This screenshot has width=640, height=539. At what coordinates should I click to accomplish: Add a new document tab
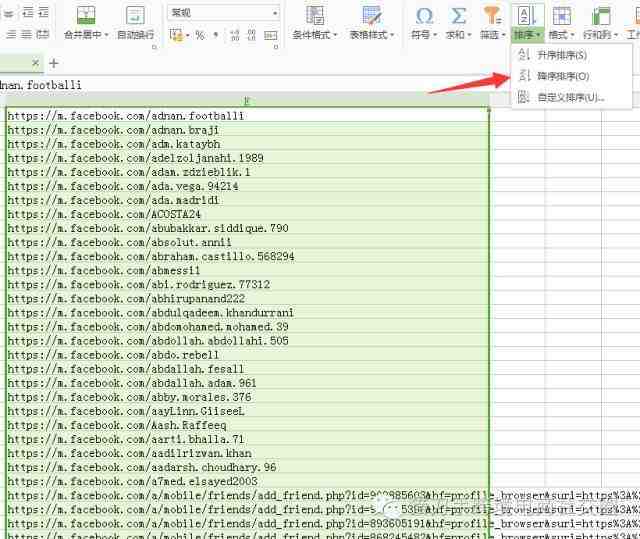click(53, 63)
